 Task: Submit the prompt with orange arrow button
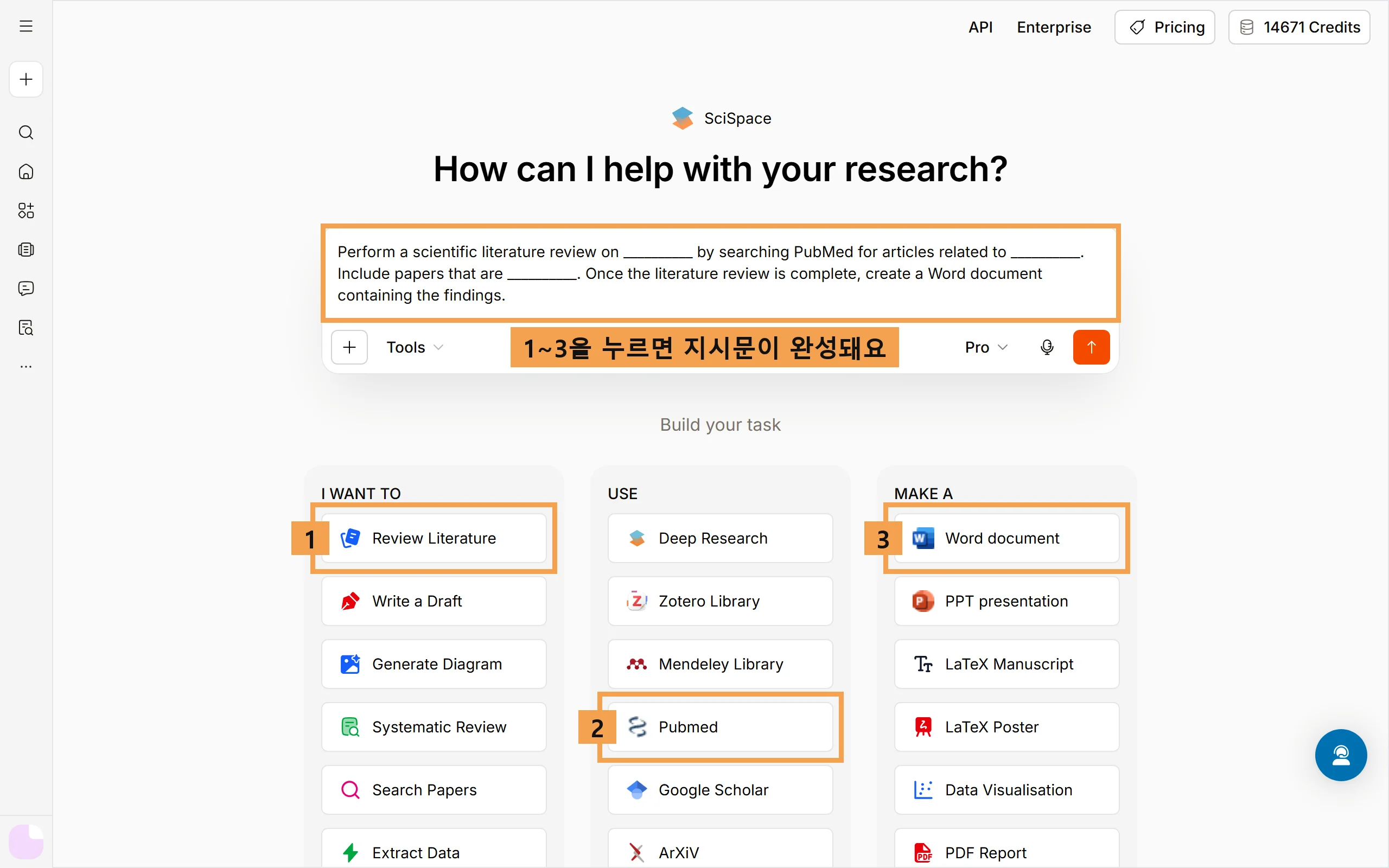coord(1091,347)
